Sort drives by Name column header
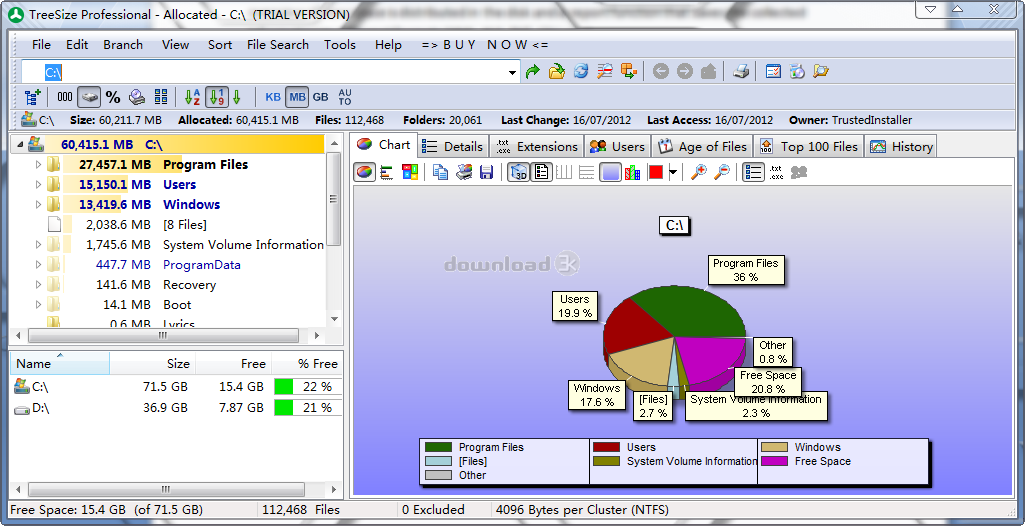1025x526 pixels. [59, 364]
